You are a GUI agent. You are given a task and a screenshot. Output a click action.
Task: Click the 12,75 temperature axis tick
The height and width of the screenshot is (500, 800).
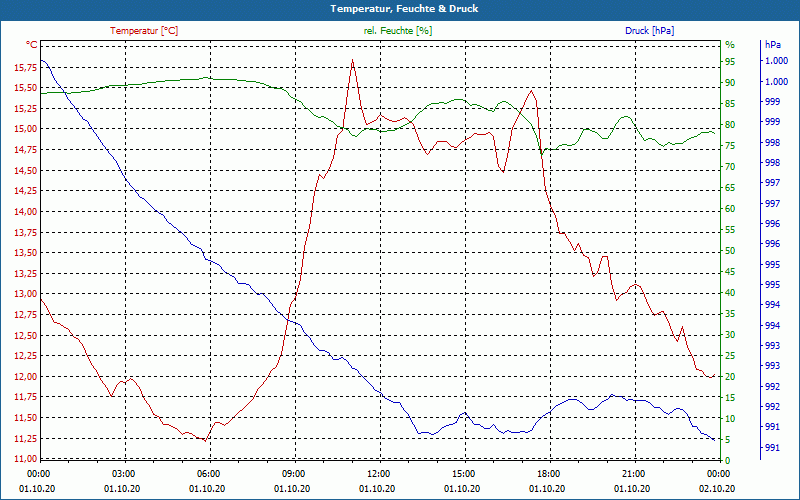pos(26,315)
